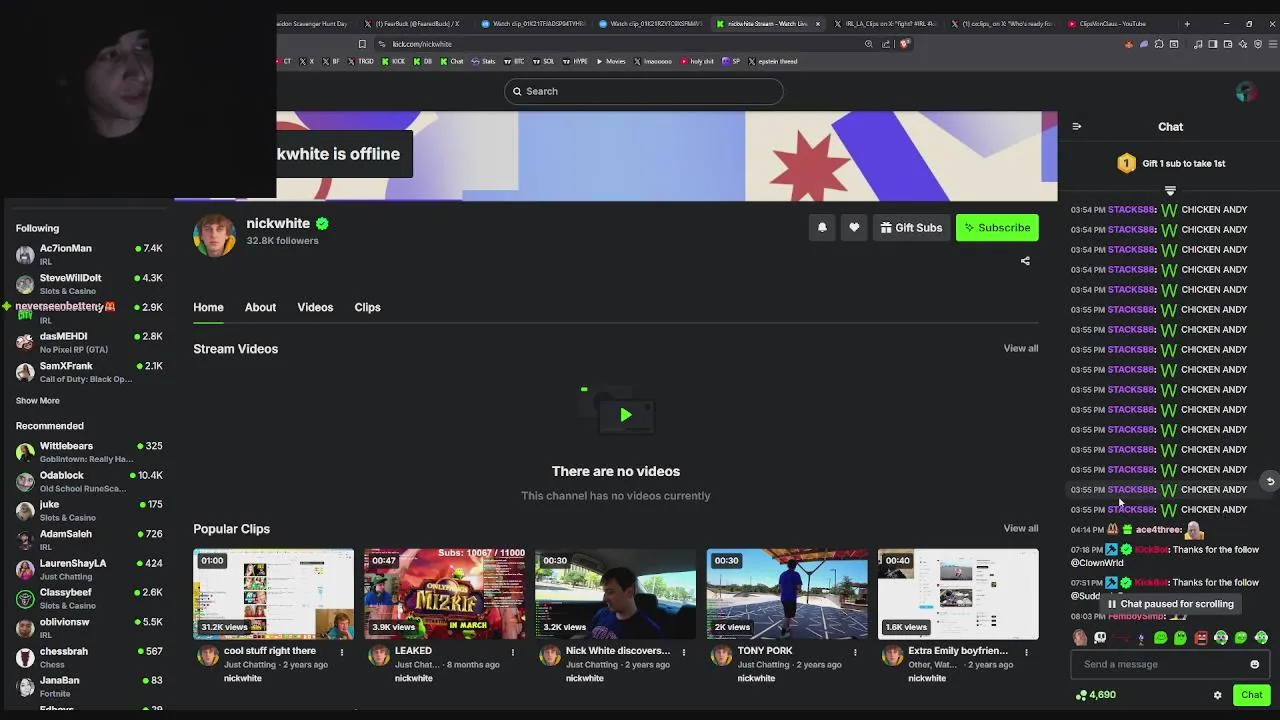Image resolution: width=1280 pixels, height=720 pixels.
Task: Open dasMEHDI channel in Following
Action: click(88, 343)
